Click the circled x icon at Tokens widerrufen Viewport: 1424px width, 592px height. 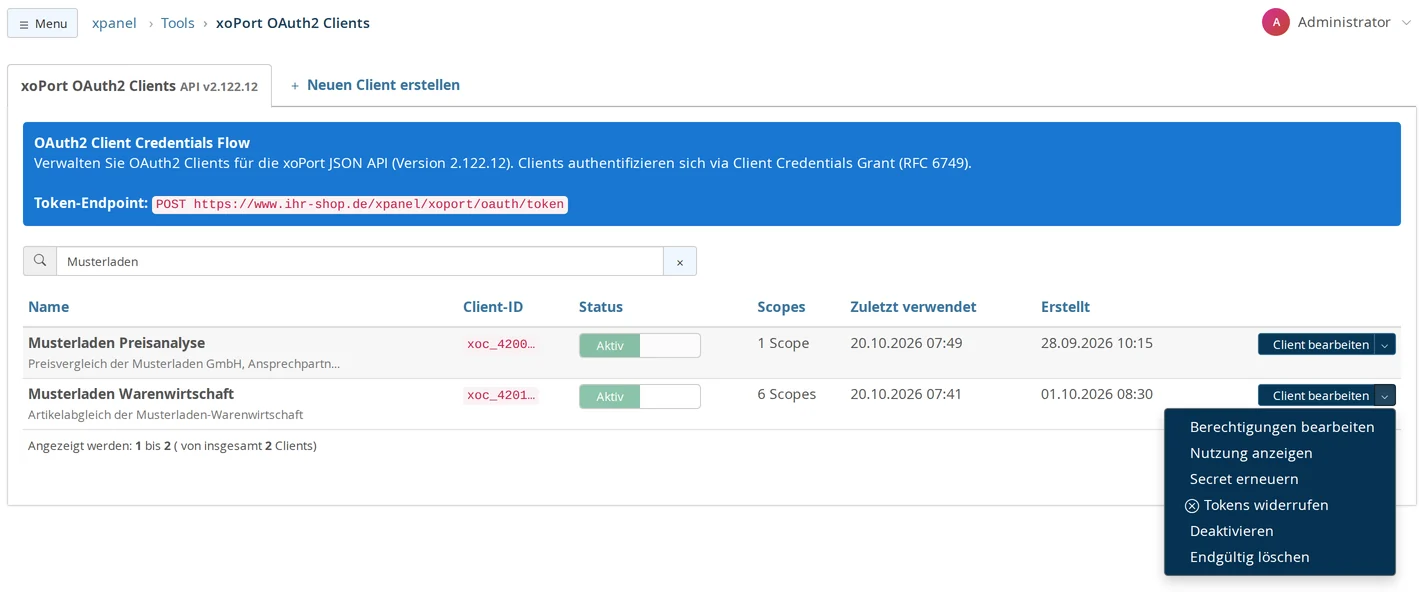pos(1192,506)
